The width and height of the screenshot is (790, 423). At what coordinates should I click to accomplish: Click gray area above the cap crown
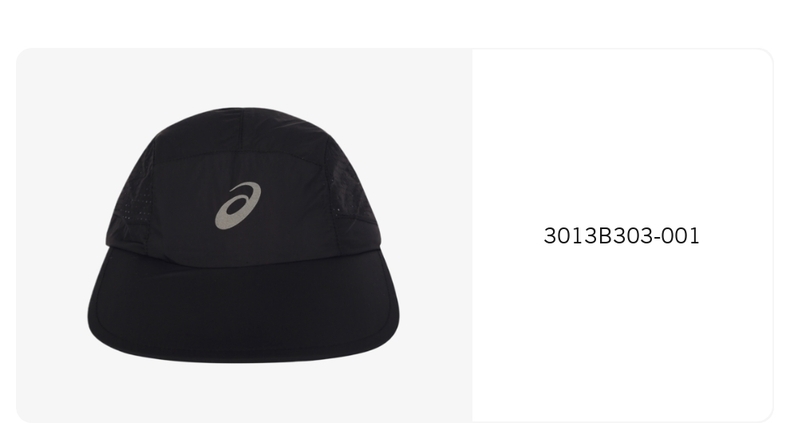click(243, 77)
